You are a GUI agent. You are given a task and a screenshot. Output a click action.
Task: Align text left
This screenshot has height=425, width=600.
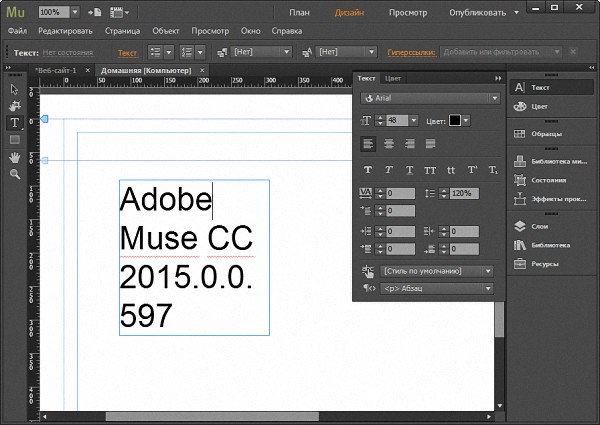point(368,144)
